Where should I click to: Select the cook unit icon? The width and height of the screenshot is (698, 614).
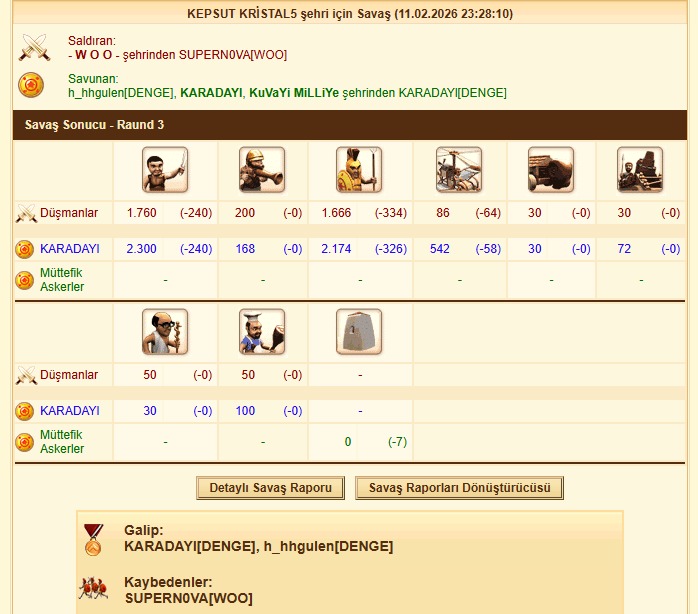click(x=262, y=332)
